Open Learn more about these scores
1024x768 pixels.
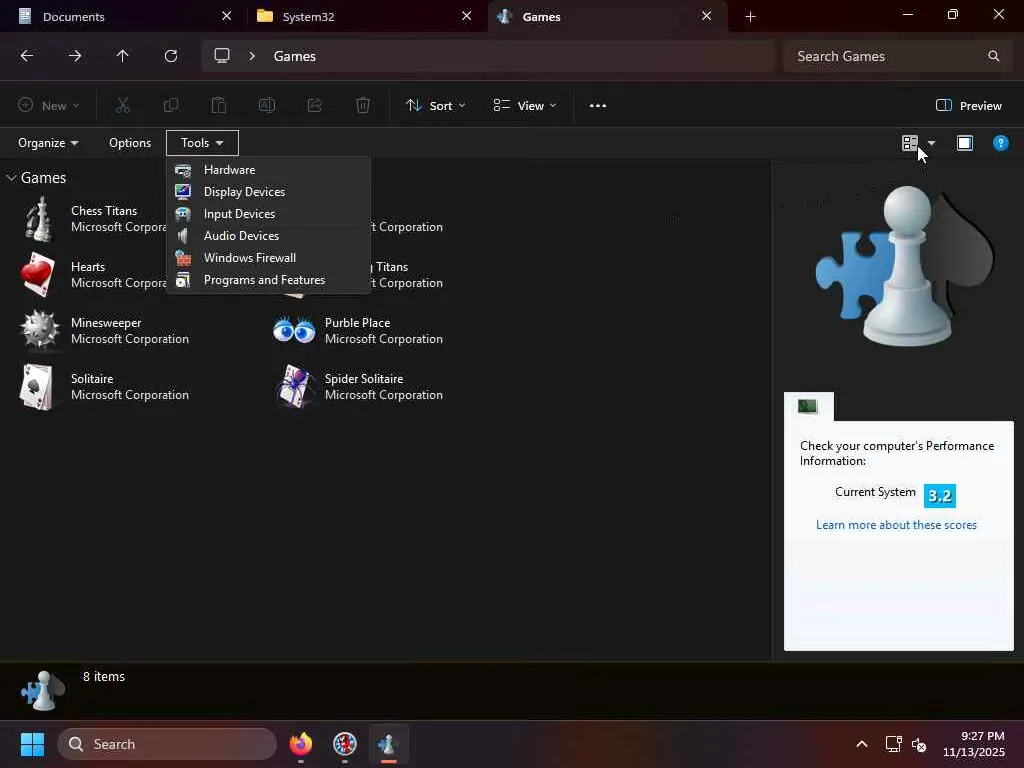point(896,525)
